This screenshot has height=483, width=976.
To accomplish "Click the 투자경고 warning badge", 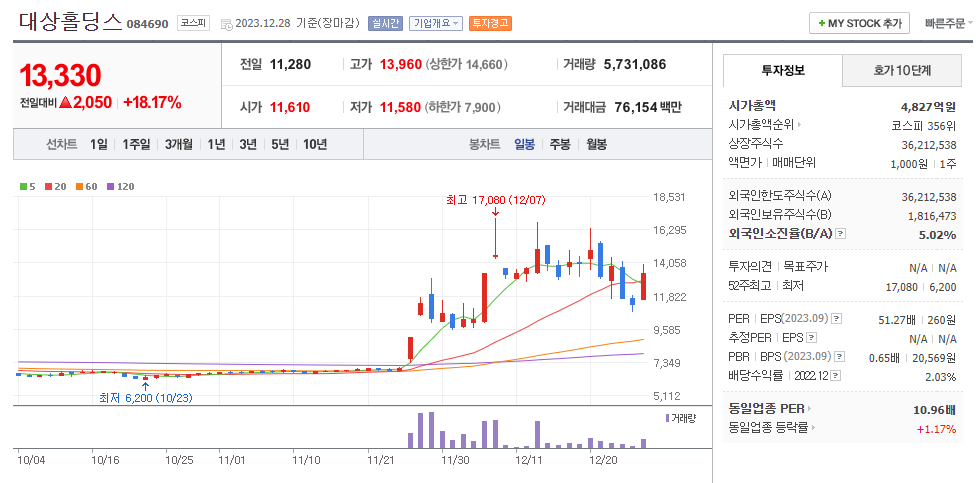I will [490, 24].
